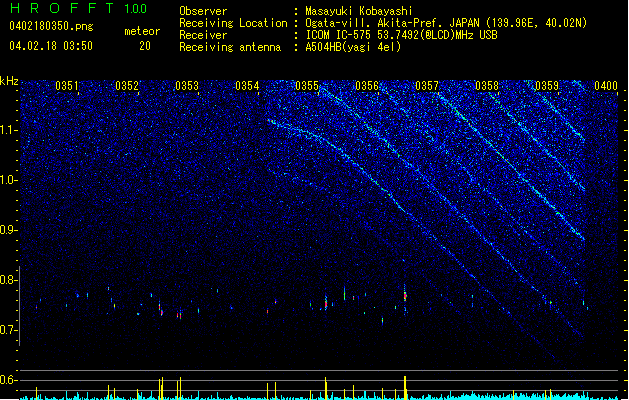629x400 pixels.
Task: Click the 0357 time marker
Action: [427, 86]
